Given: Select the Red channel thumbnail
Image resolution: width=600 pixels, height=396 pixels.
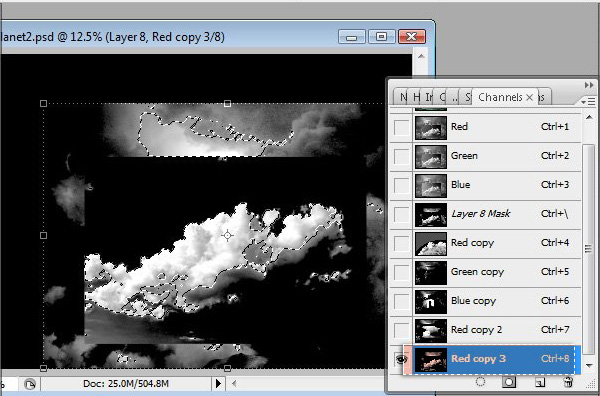Looking at the screenshot, I should (x=431, y=127).
